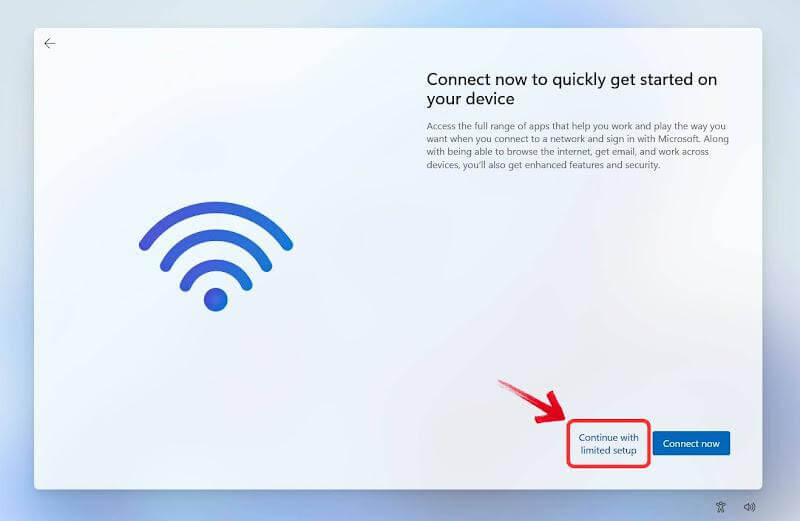
Task: Click the red arrow annotation
Action: pos(532,402)
